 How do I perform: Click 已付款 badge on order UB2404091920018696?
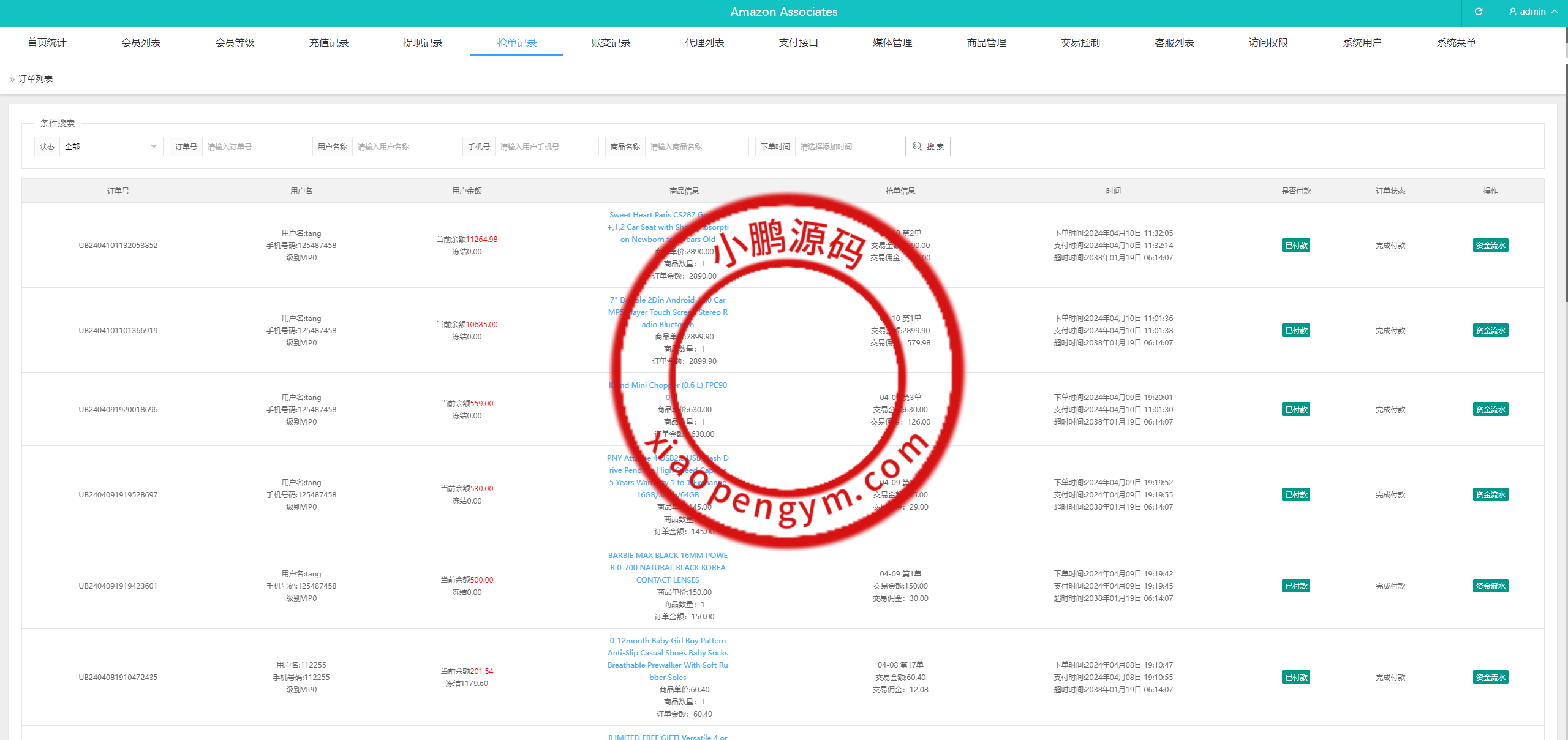pyautogui.click(x=1296, y=410)
